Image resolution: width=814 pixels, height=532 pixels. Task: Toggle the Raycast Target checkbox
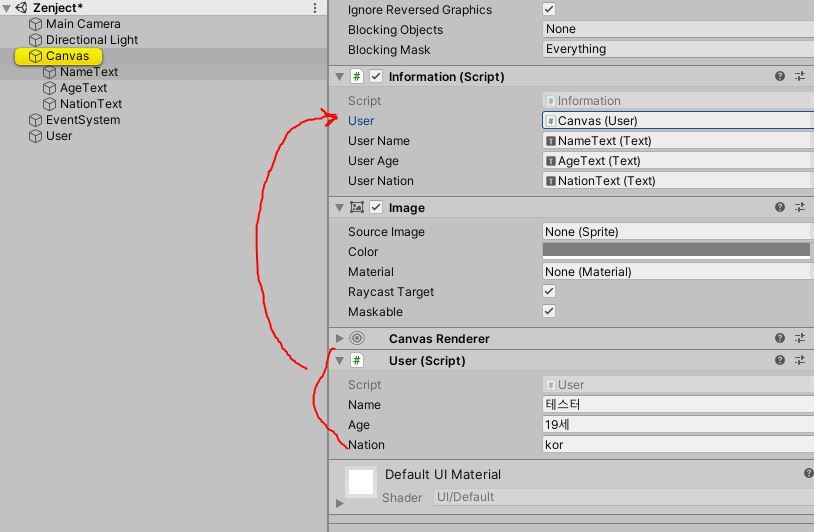pyautogui.click(x=549, y=291)
